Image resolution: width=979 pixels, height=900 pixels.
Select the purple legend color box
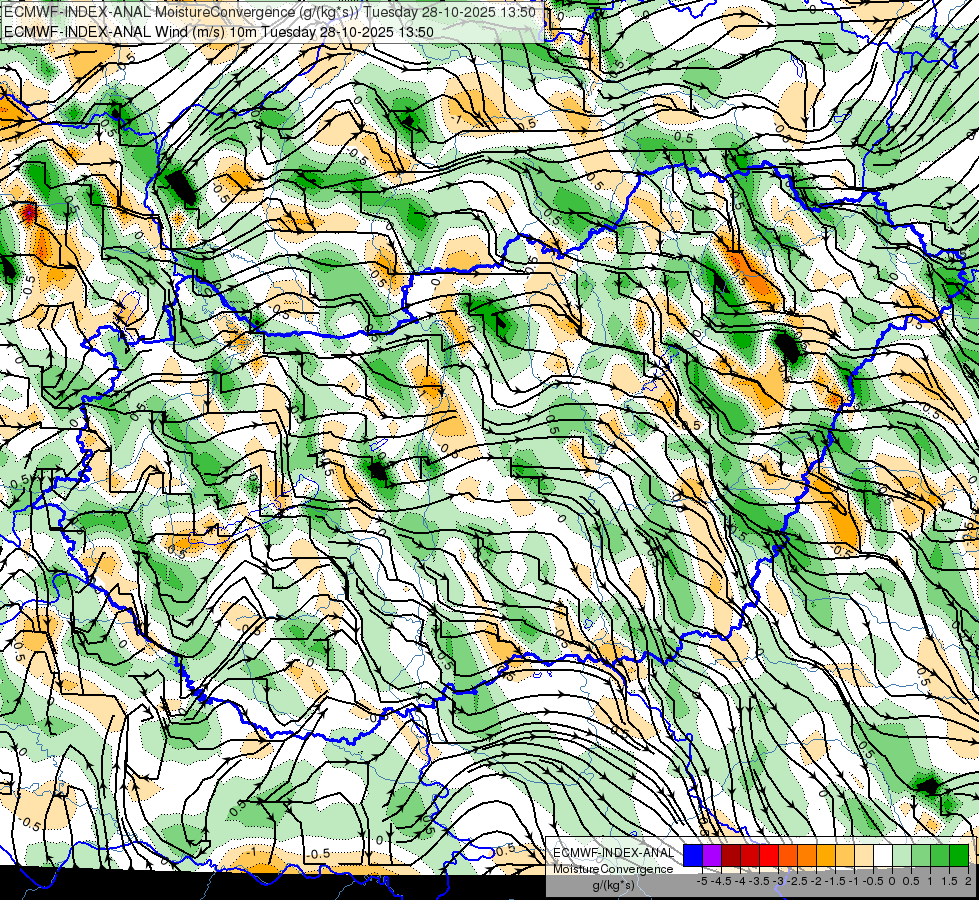click(x=712, y=855)
